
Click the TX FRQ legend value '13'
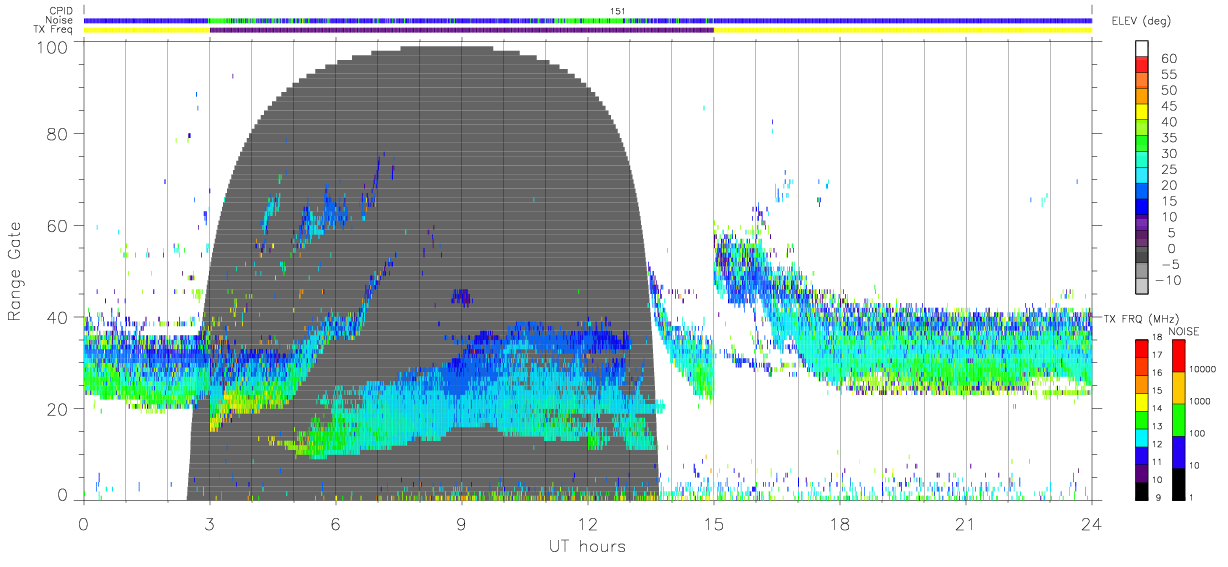coord(1157,426)
